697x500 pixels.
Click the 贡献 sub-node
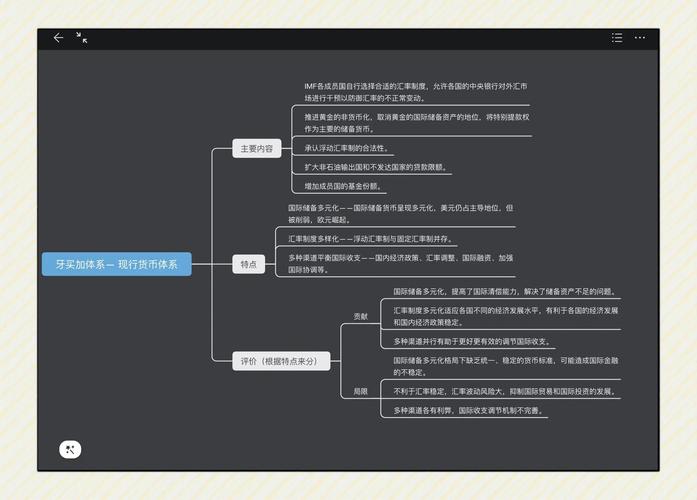pos(360,316)
